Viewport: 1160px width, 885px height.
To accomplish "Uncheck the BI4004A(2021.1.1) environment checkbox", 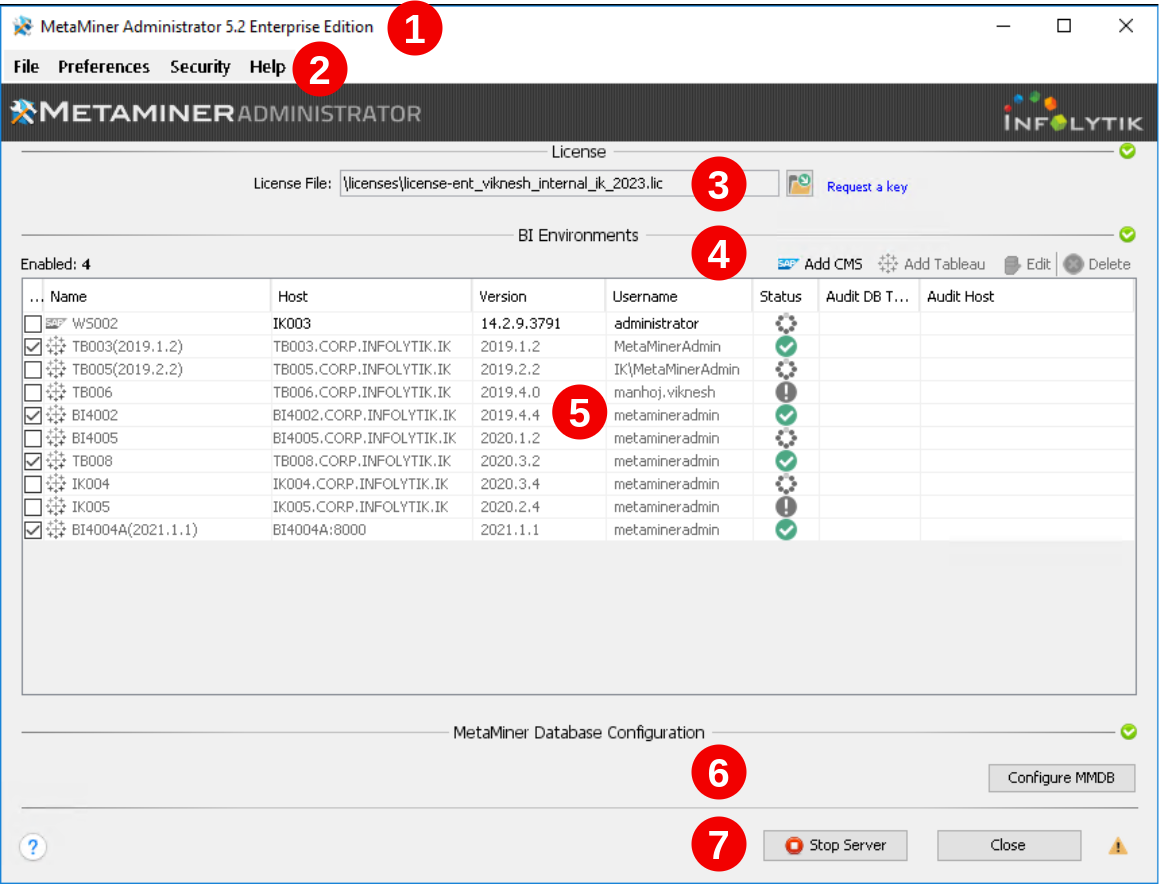I will (x=33, y=530).
